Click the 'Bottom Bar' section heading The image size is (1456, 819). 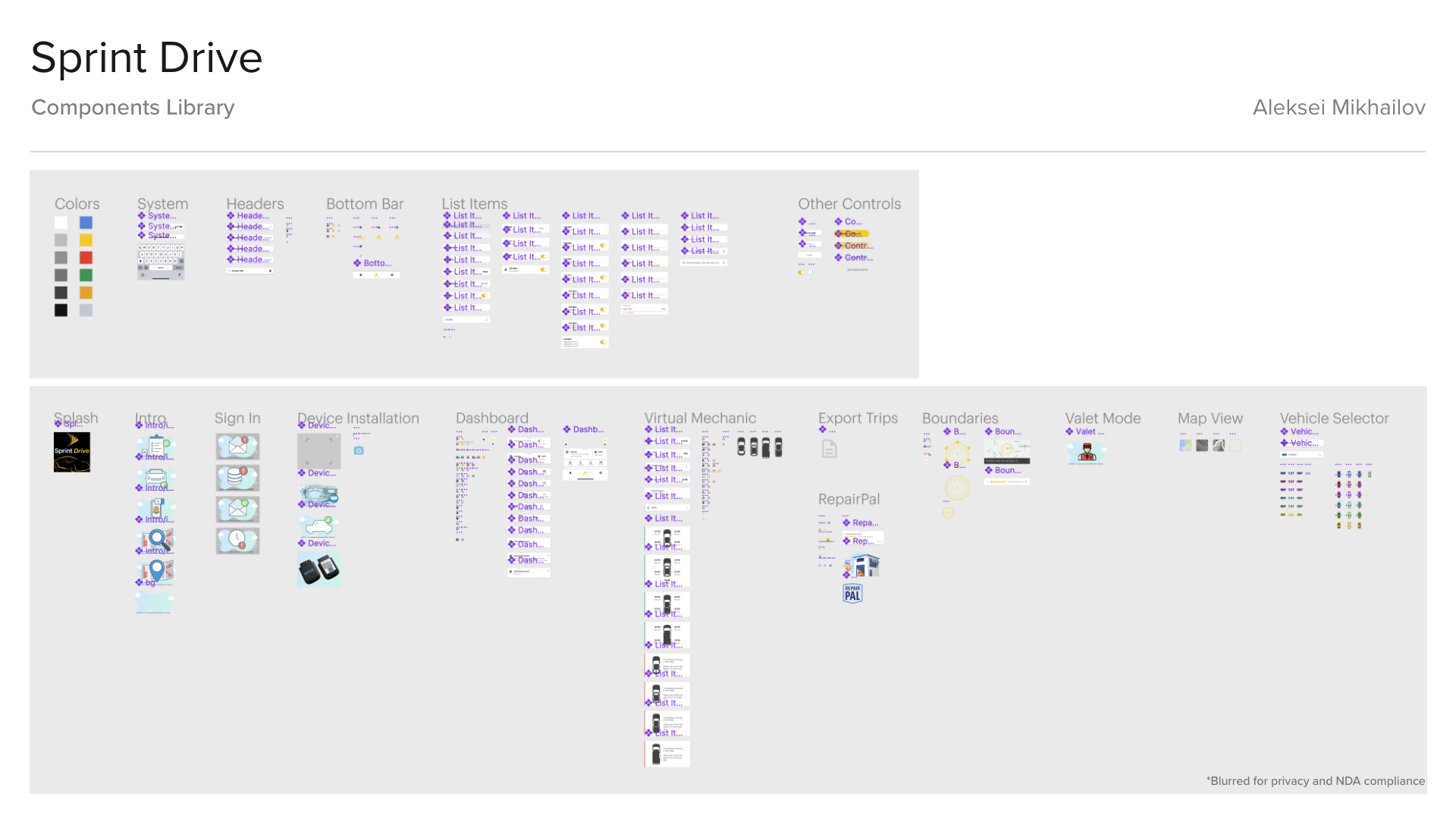pos(365,204)
